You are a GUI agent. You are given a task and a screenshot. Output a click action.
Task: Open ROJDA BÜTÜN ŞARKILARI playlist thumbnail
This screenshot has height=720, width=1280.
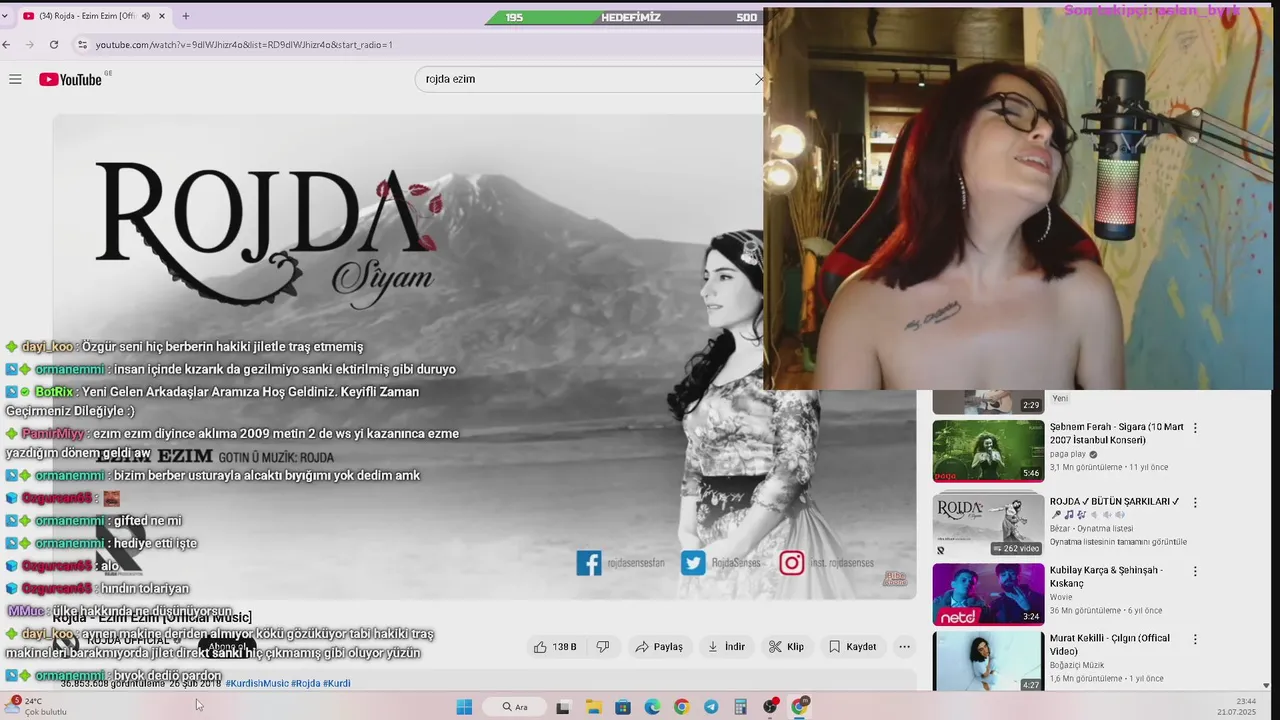point(988,526)
